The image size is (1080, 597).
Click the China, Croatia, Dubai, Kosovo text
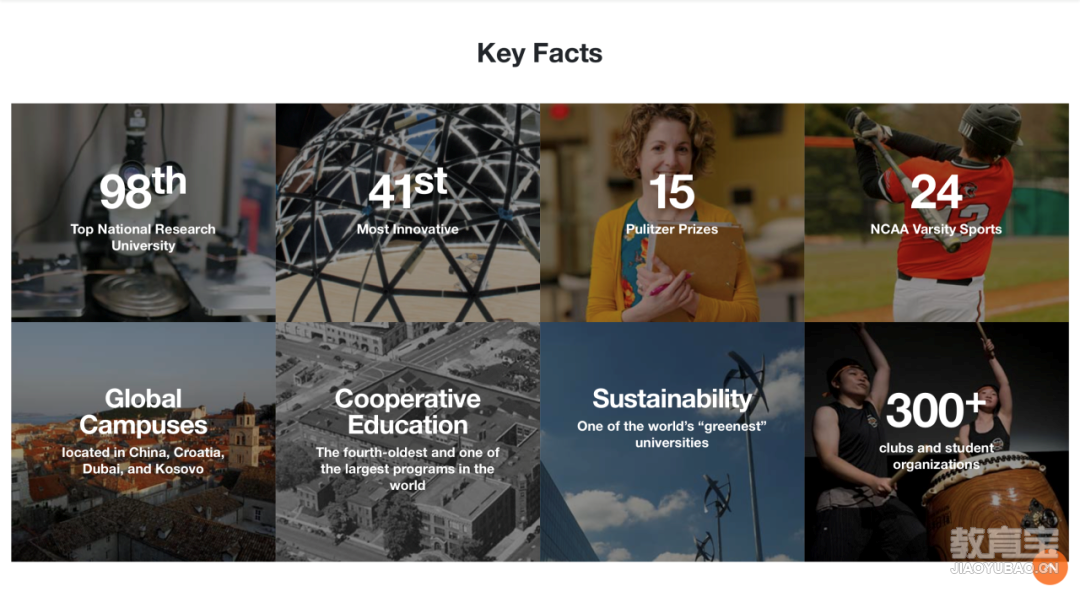click(x=143, y=461)
